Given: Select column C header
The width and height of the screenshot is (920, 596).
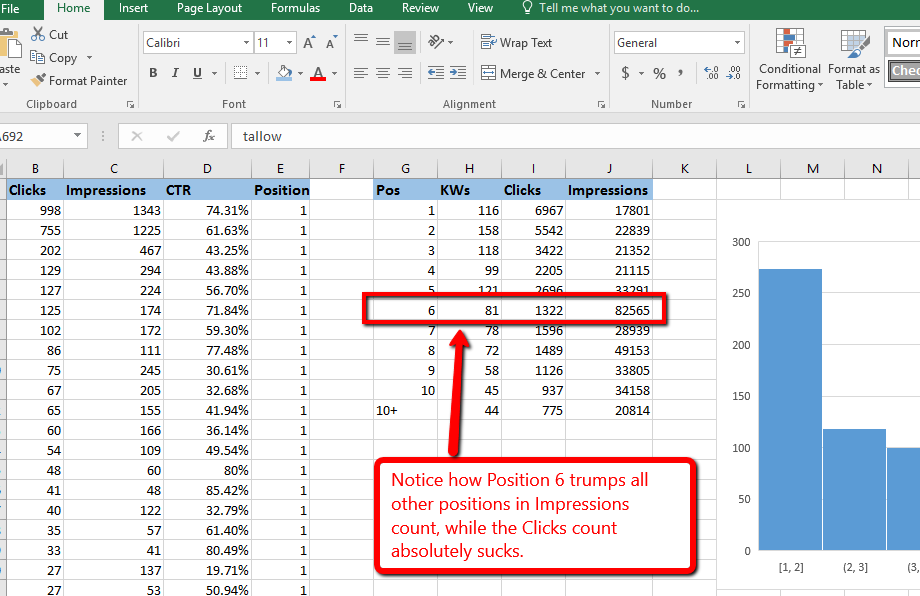Looking at the screenshot, I should coord(113,169).
